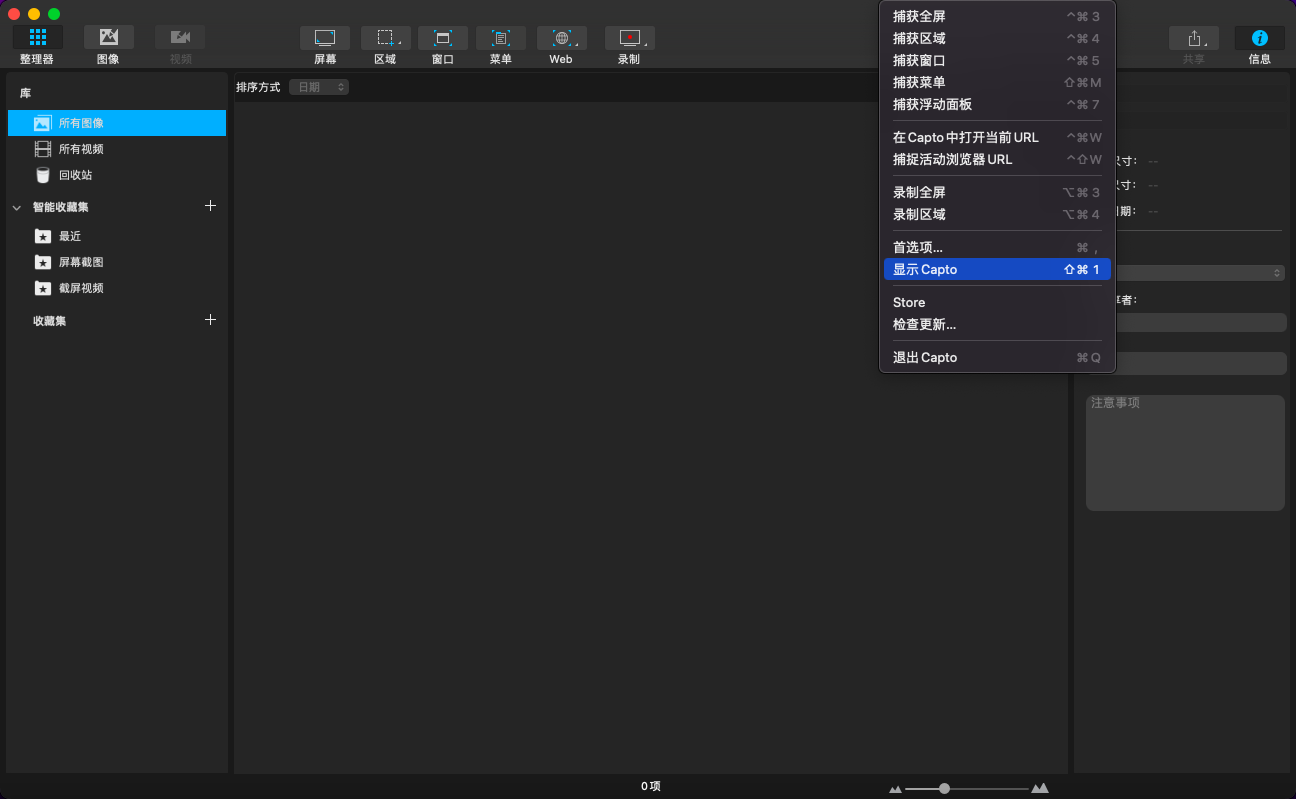Click the Organizer (整理器) grid icon

38,38
